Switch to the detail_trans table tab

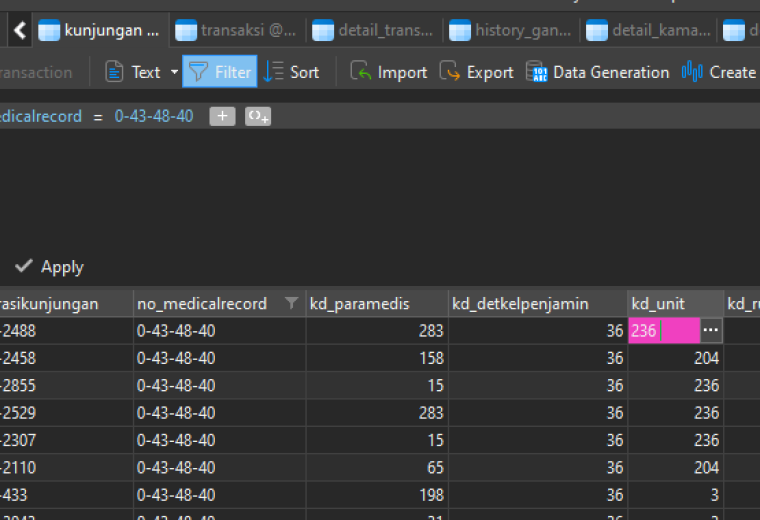pyautogui.click(x=373, y=30)
